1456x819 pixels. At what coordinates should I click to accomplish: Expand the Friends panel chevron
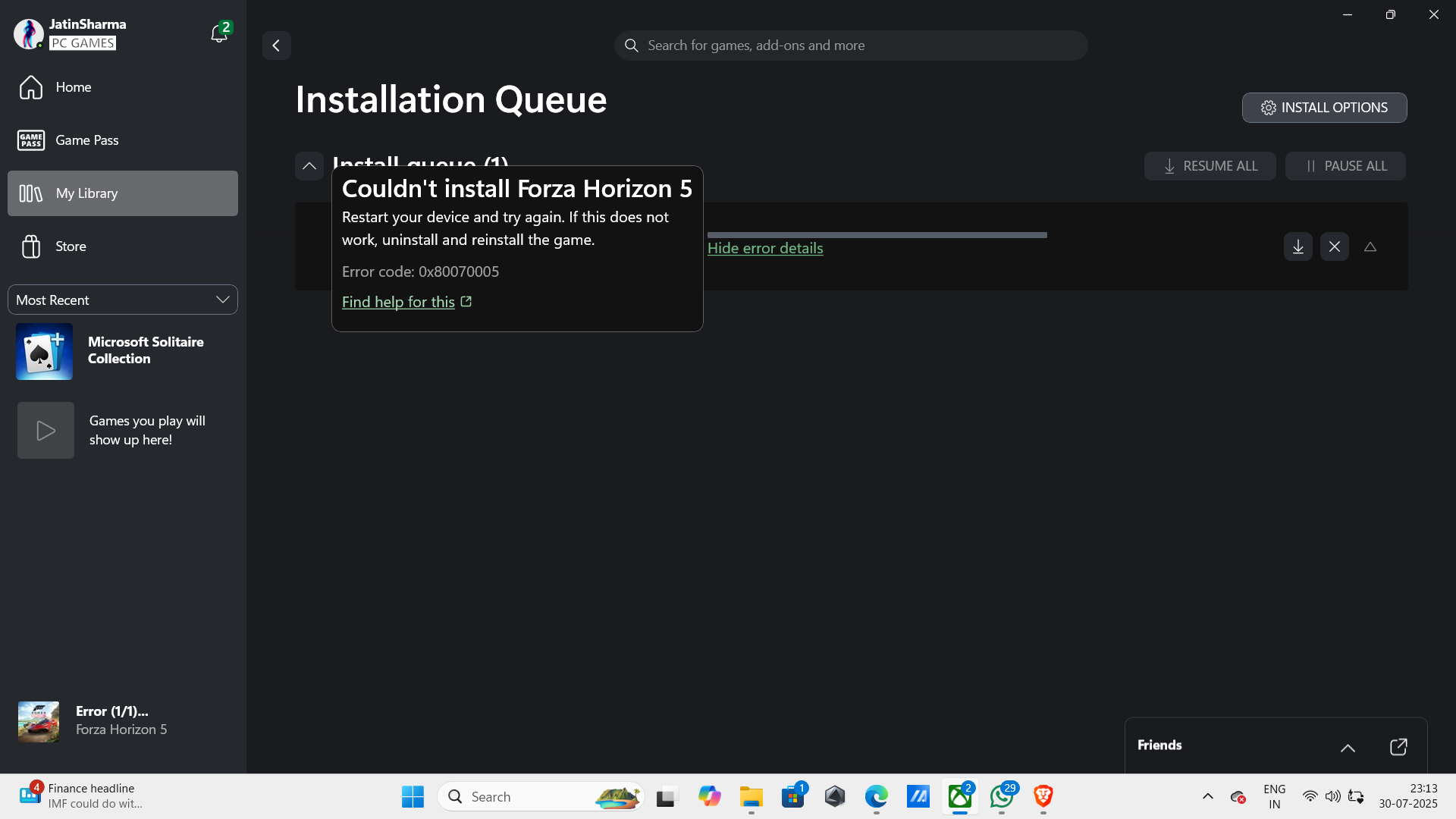1348,748
